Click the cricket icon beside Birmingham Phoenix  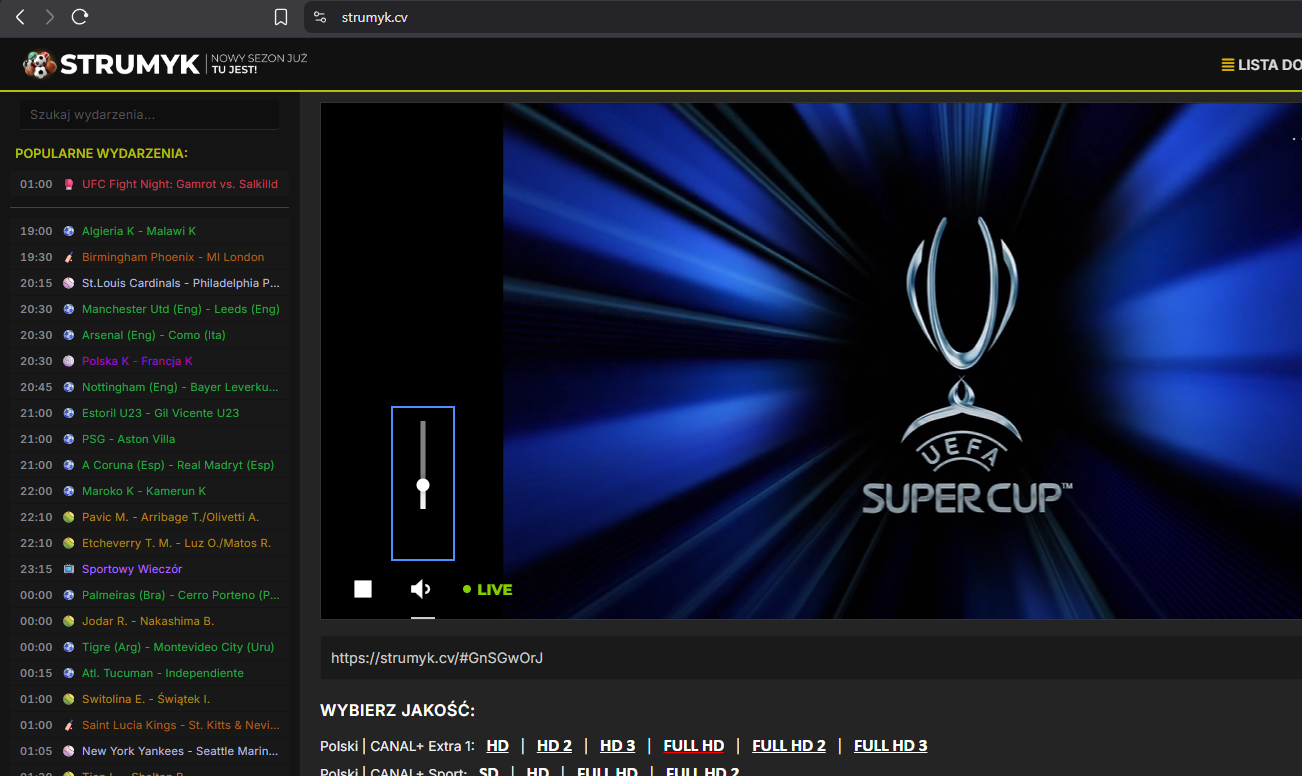point(69,257)
